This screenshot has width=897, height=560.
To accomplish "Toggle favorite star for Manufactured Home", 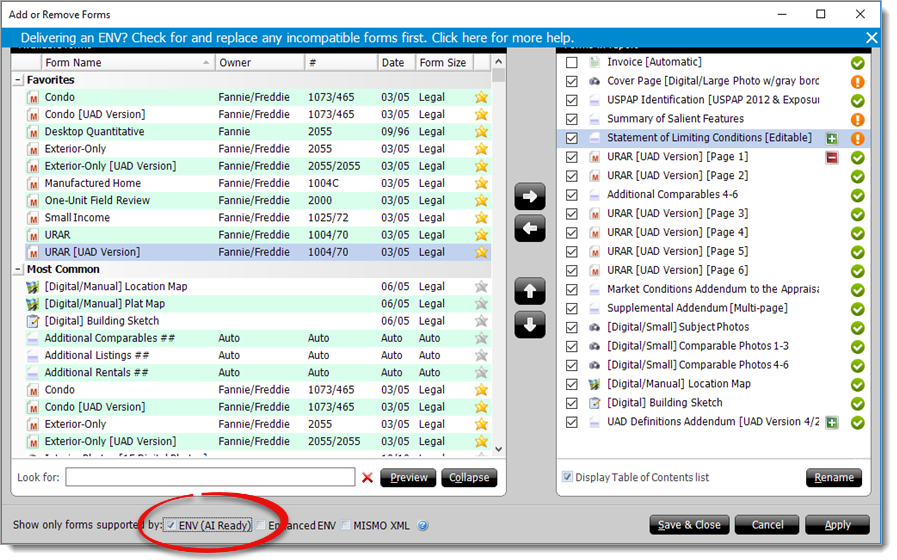I will (481, 183).
